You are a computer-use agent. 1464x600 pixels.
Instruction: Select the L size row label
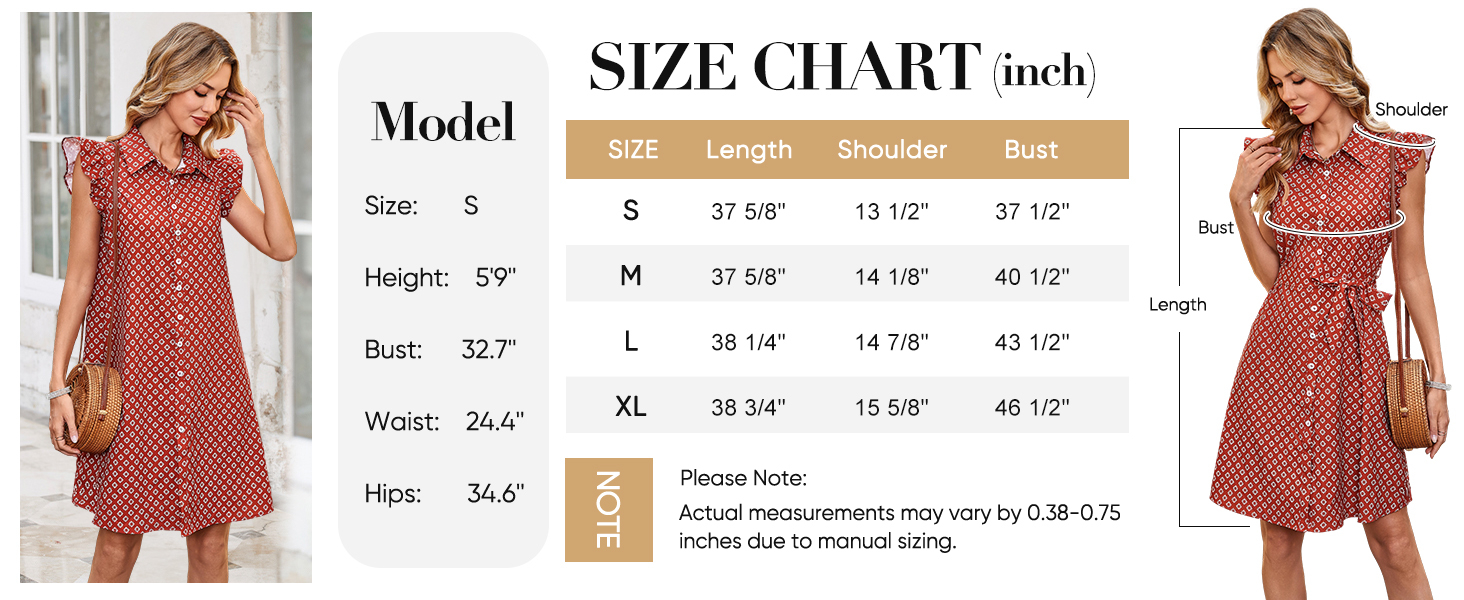coord(631,342)
